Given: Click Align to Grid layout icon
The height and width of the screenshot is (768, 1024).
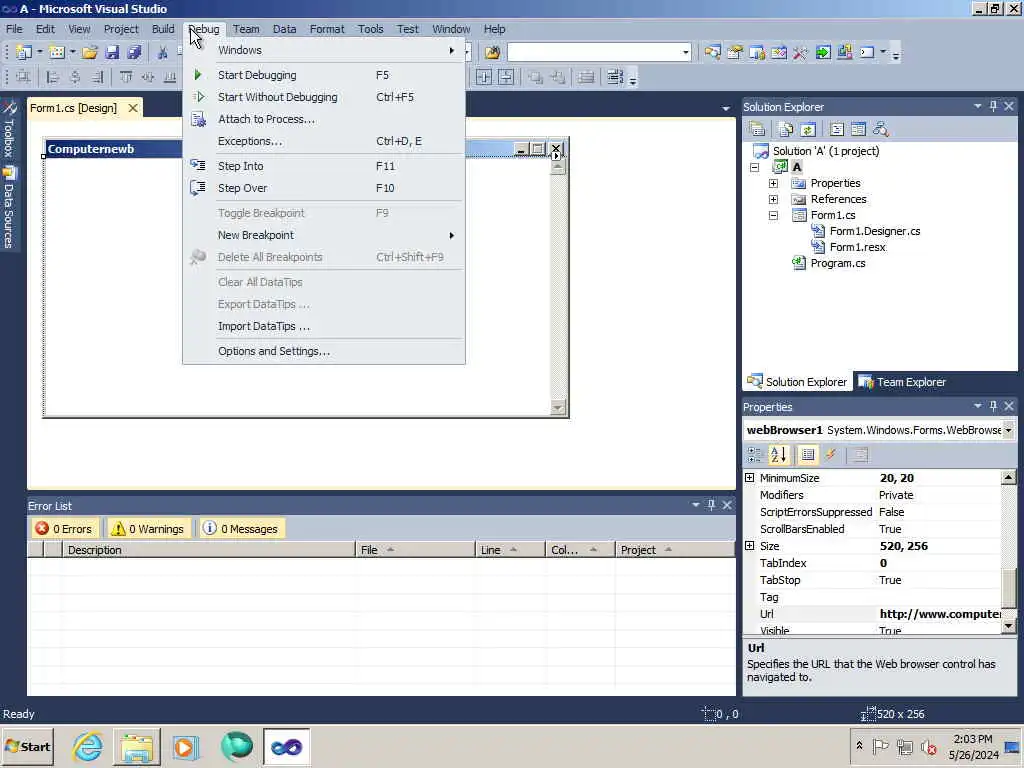Looking at the screenshot, I should pyautogui.click(x=24, y=77).
